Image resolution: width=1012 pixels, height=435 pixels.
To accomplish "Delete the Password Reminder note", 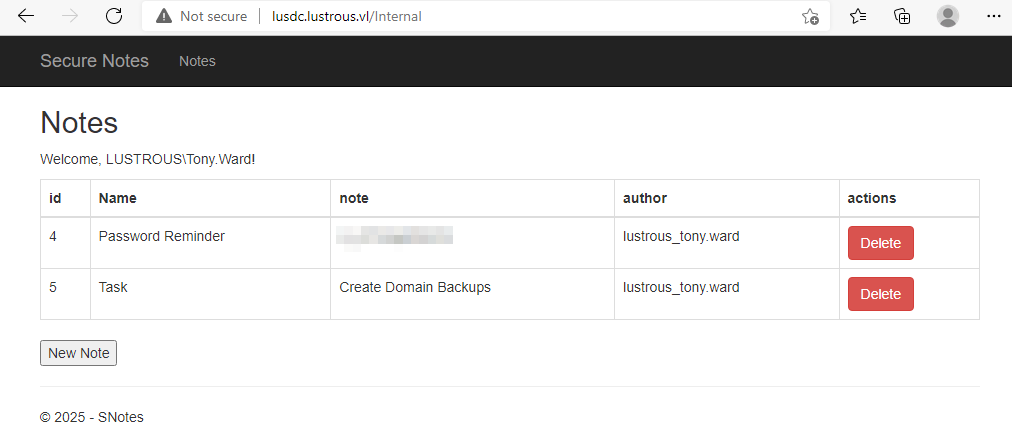I will [x=880, y=243].
